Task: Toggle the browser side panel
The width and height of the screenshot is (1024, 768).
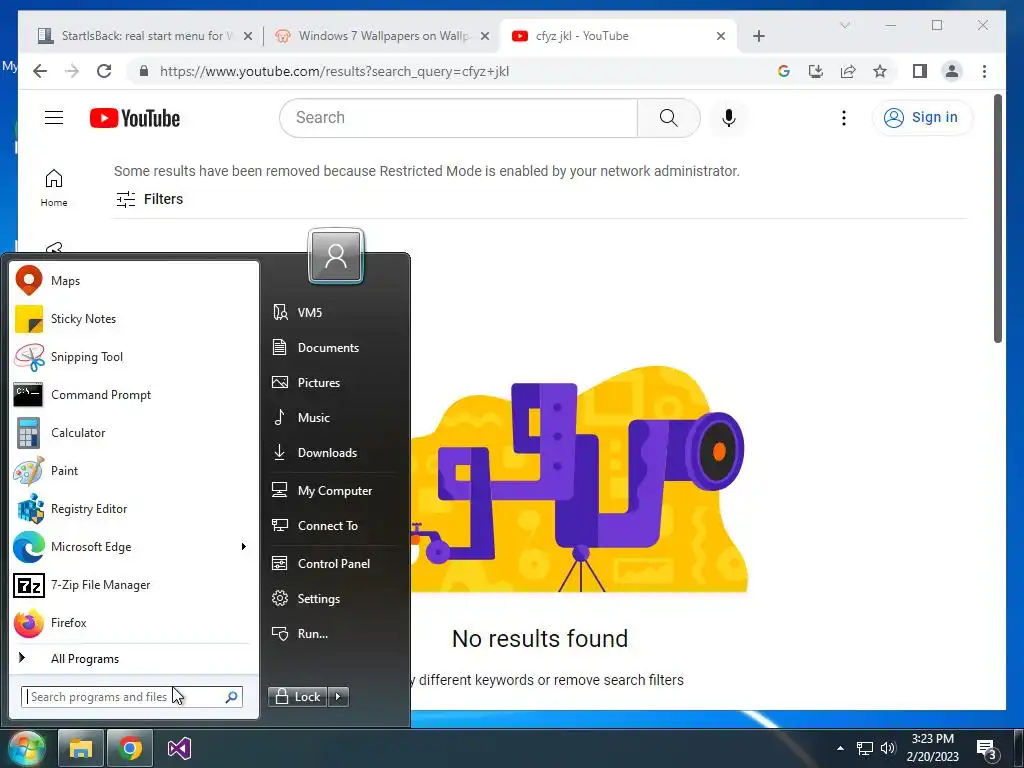Action: coord(920,71)
